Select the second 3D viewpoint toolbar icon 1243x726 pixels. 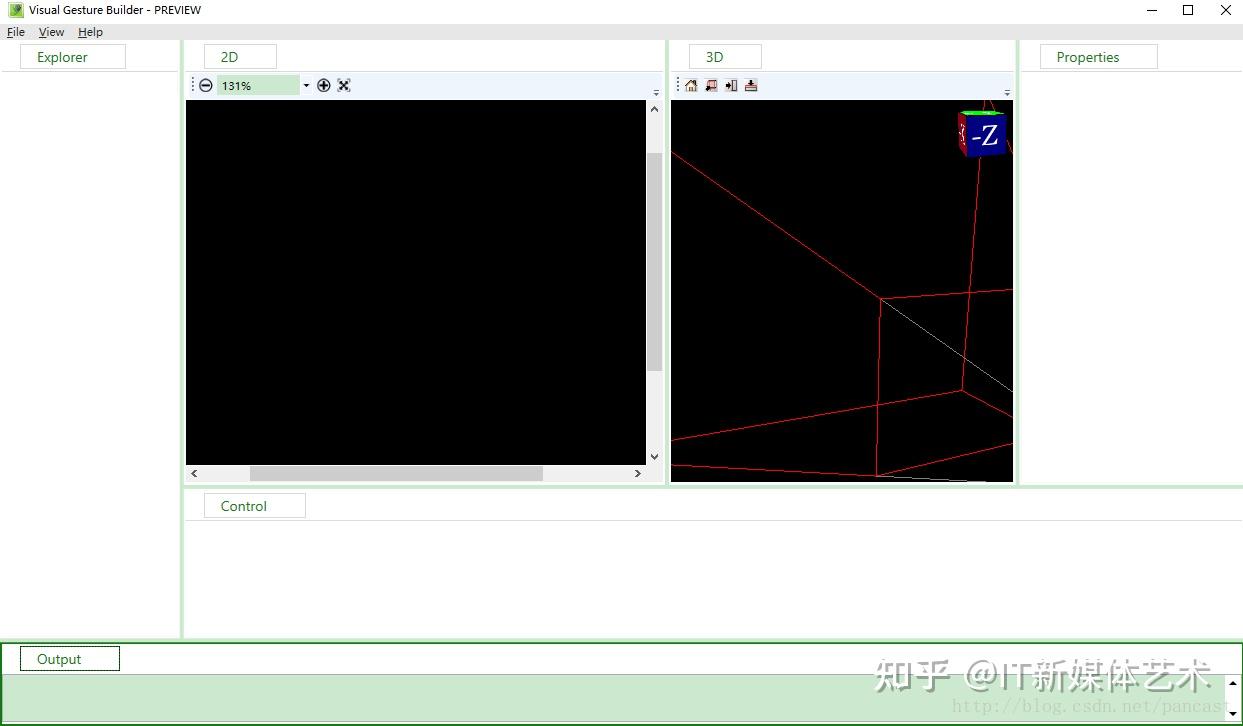coord(711,85)
